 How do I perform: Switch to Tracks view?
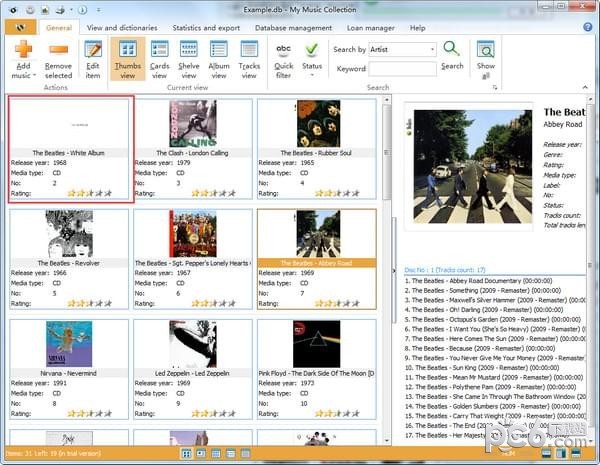(249, 60)
